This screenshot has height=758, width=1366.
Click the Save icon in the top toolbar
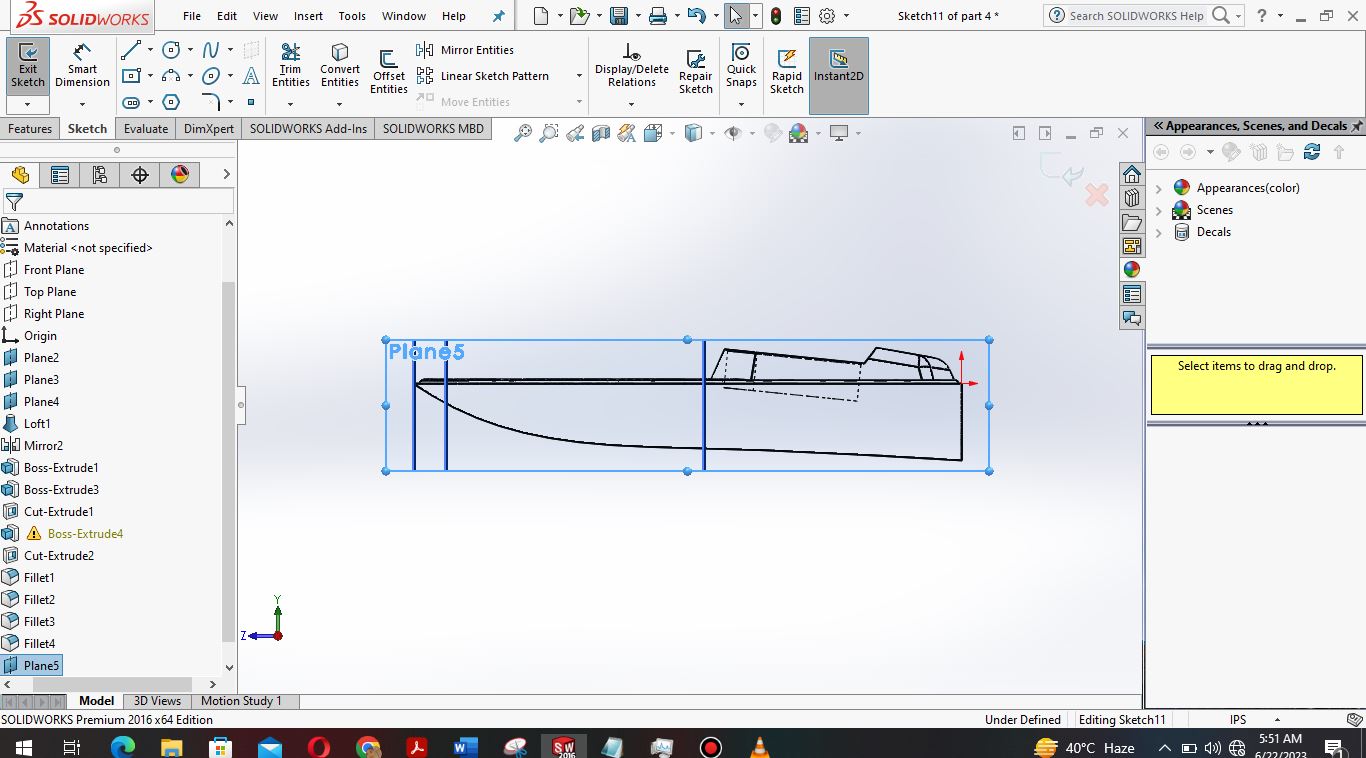619,16
